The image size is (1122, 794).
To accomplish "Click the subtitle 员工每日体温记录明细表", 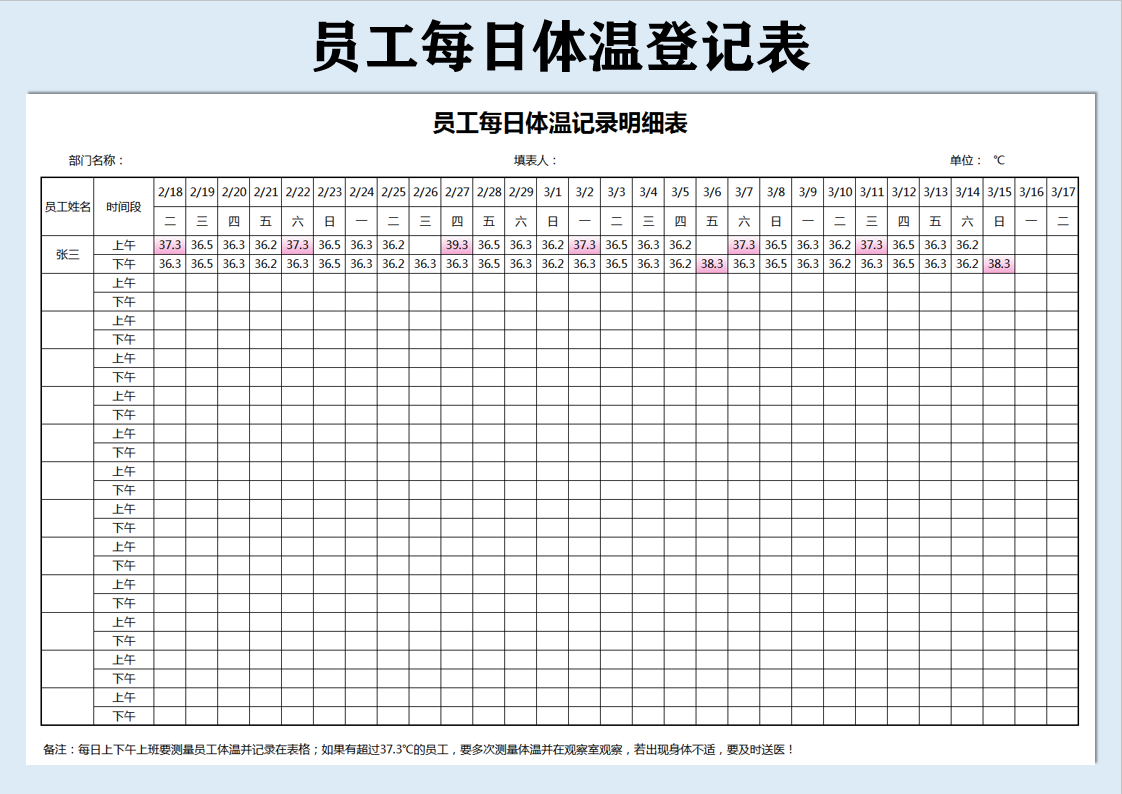I will tap(561, 123).
